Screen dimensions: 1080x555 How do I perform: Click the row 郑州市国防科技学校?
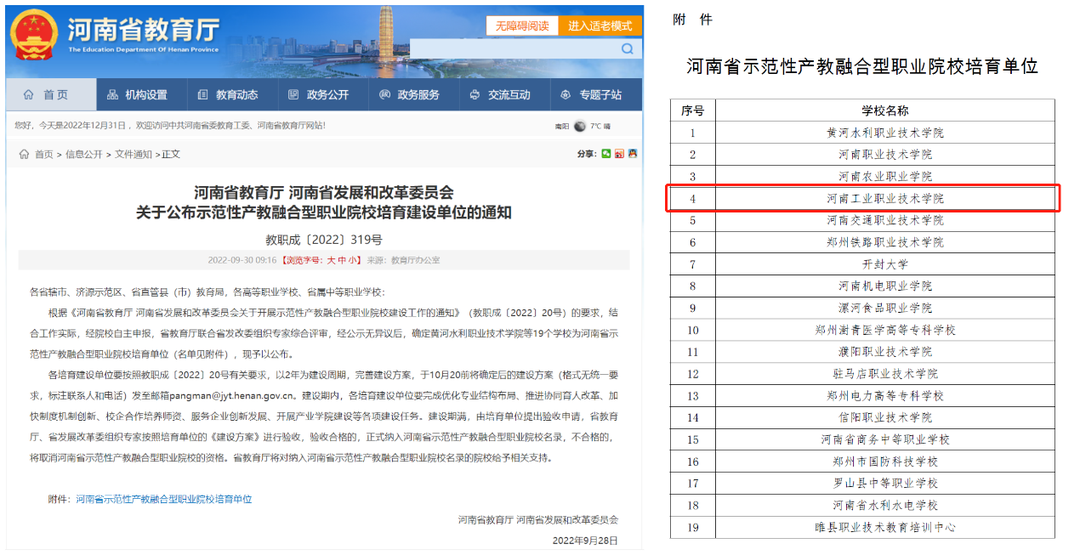coord(862,461)
